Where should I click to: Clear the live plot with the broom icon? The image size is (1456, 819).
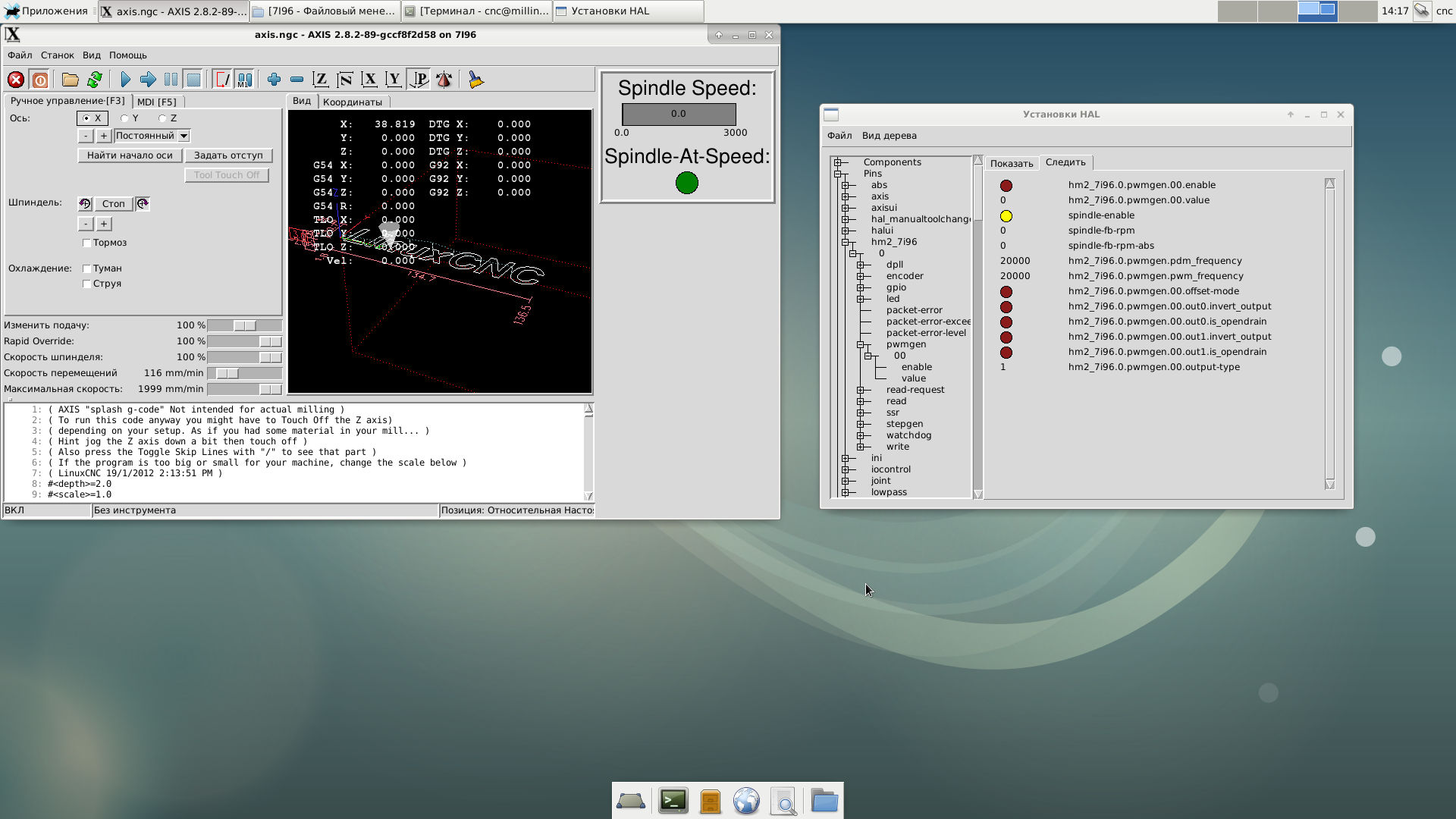[475, 80]
